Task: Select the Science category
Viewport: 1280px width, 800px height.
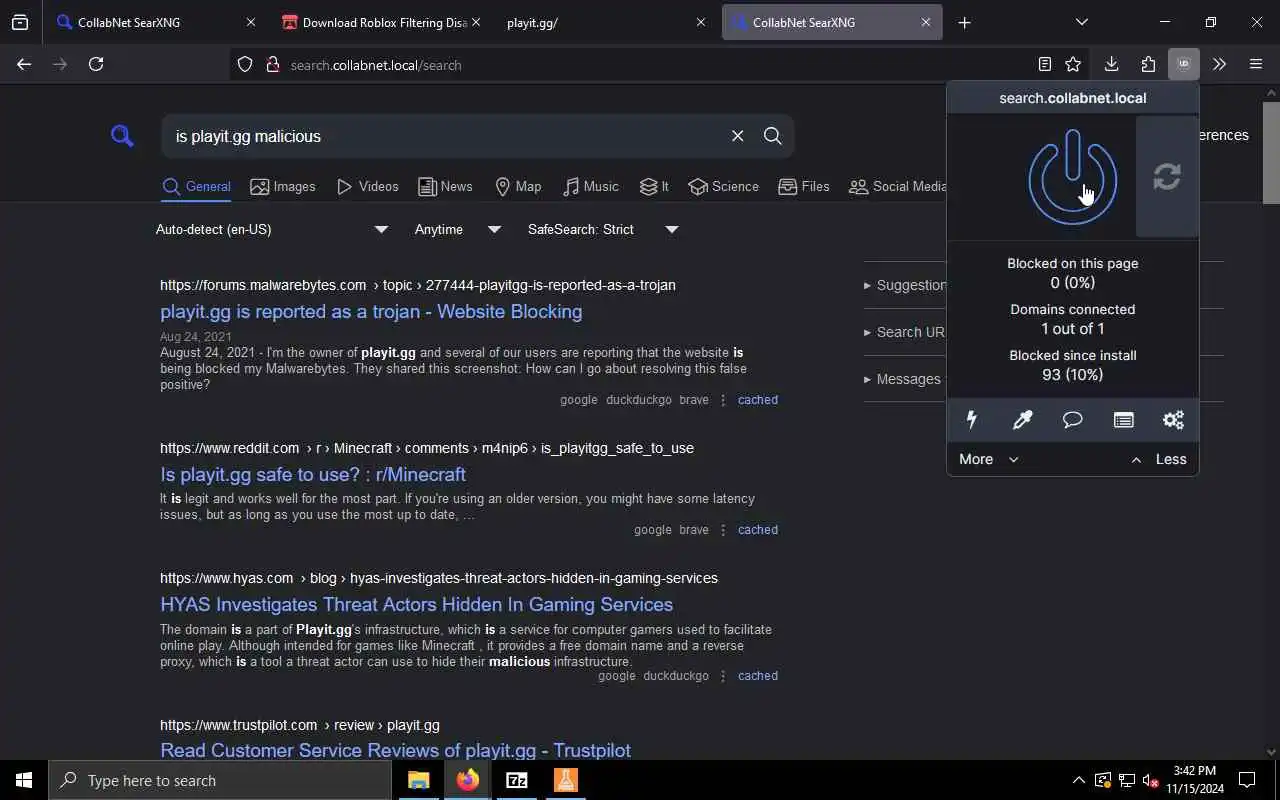Action: 724,186
